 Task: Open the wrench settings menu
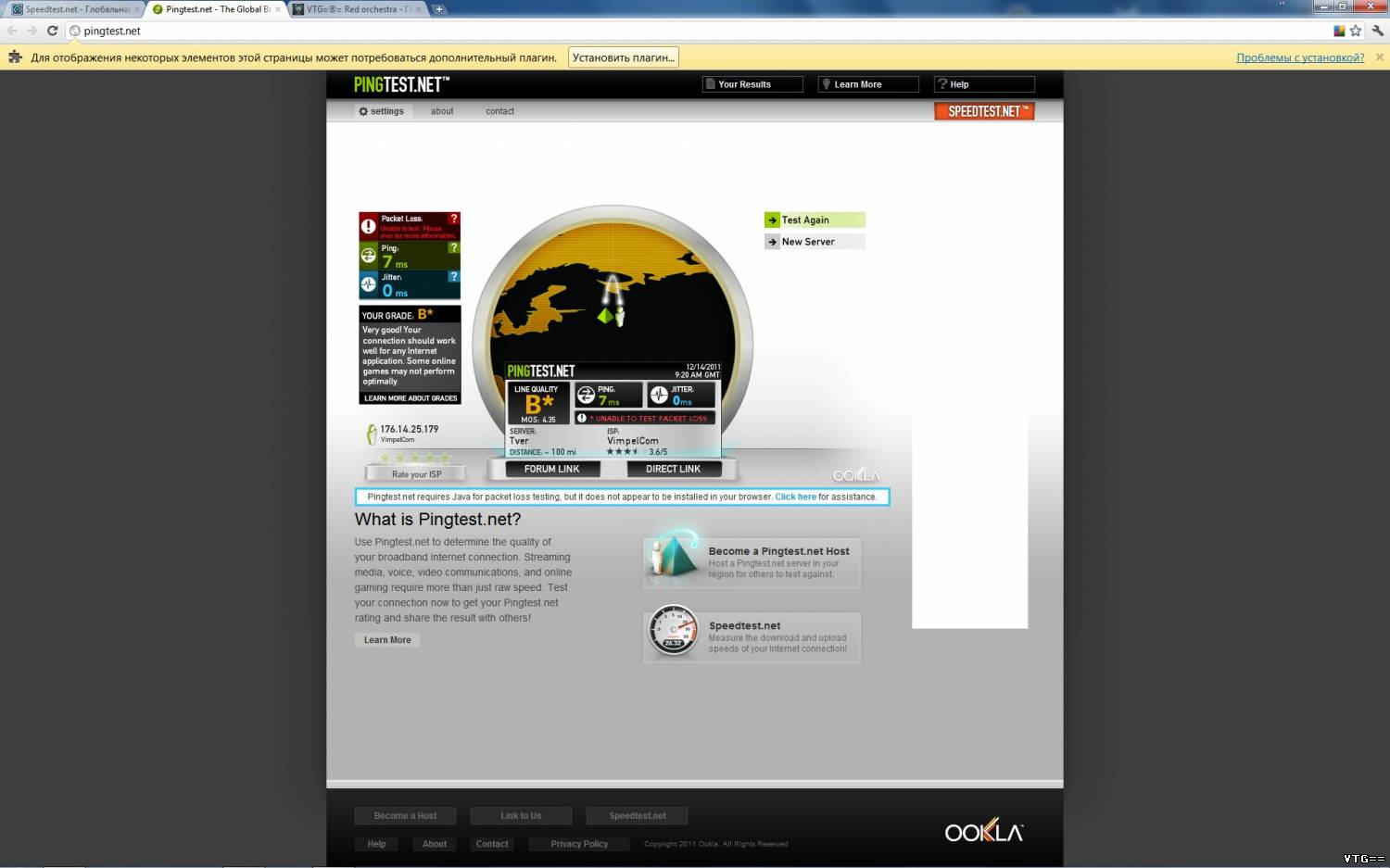click(x=1378, y=31)
